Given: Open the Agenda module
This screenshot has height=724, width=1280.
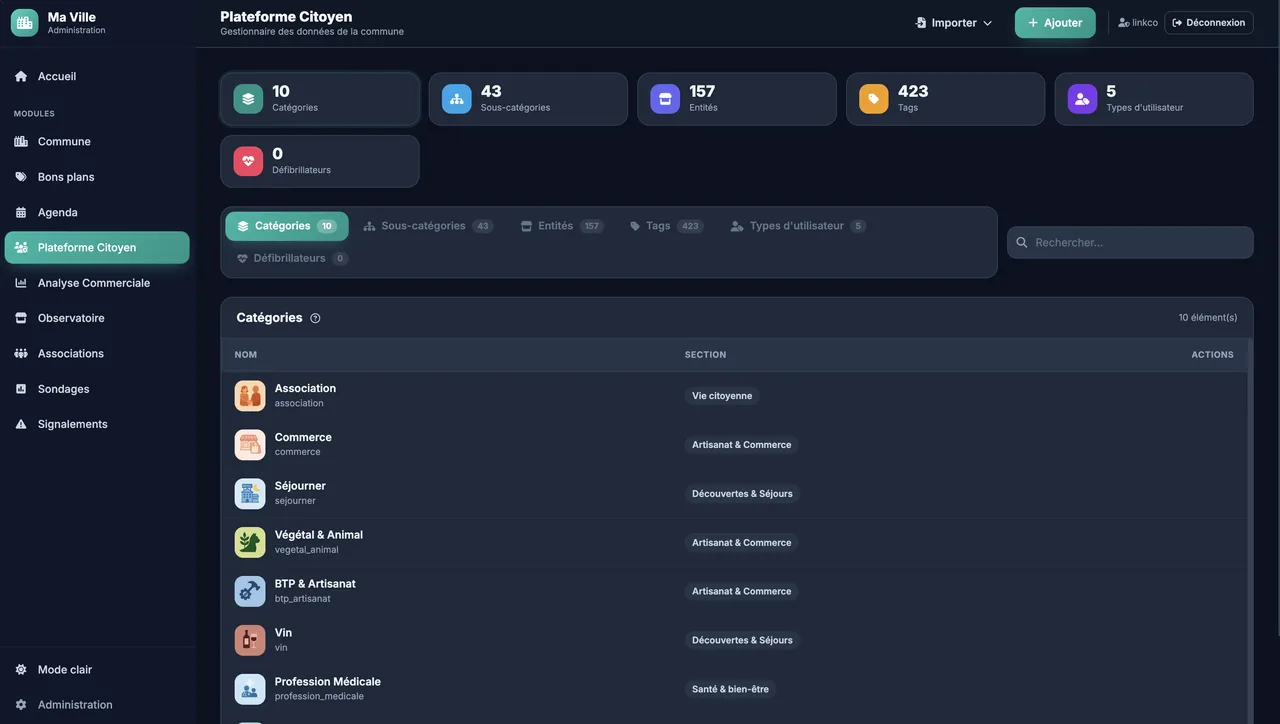Looking at the screenshot, I should click(x=98, y=212).
